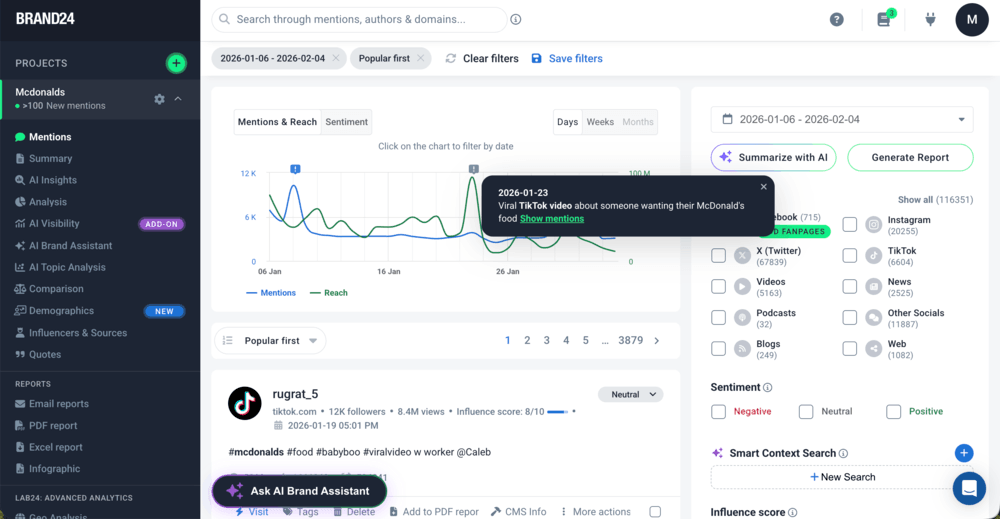Check the Other Socials checkbox
Screen dimensions: 1000x519
pyautogui.click(x=849, y=318)
